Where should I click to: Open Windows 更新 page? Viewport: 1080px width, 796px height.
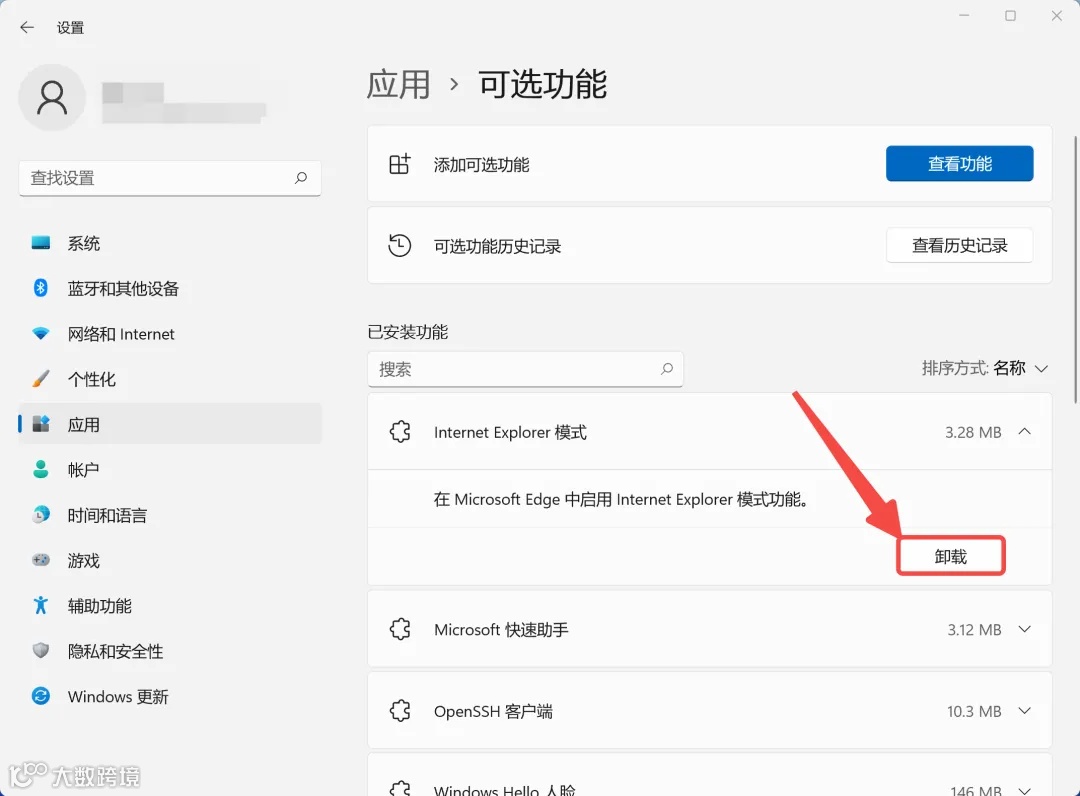170,697
